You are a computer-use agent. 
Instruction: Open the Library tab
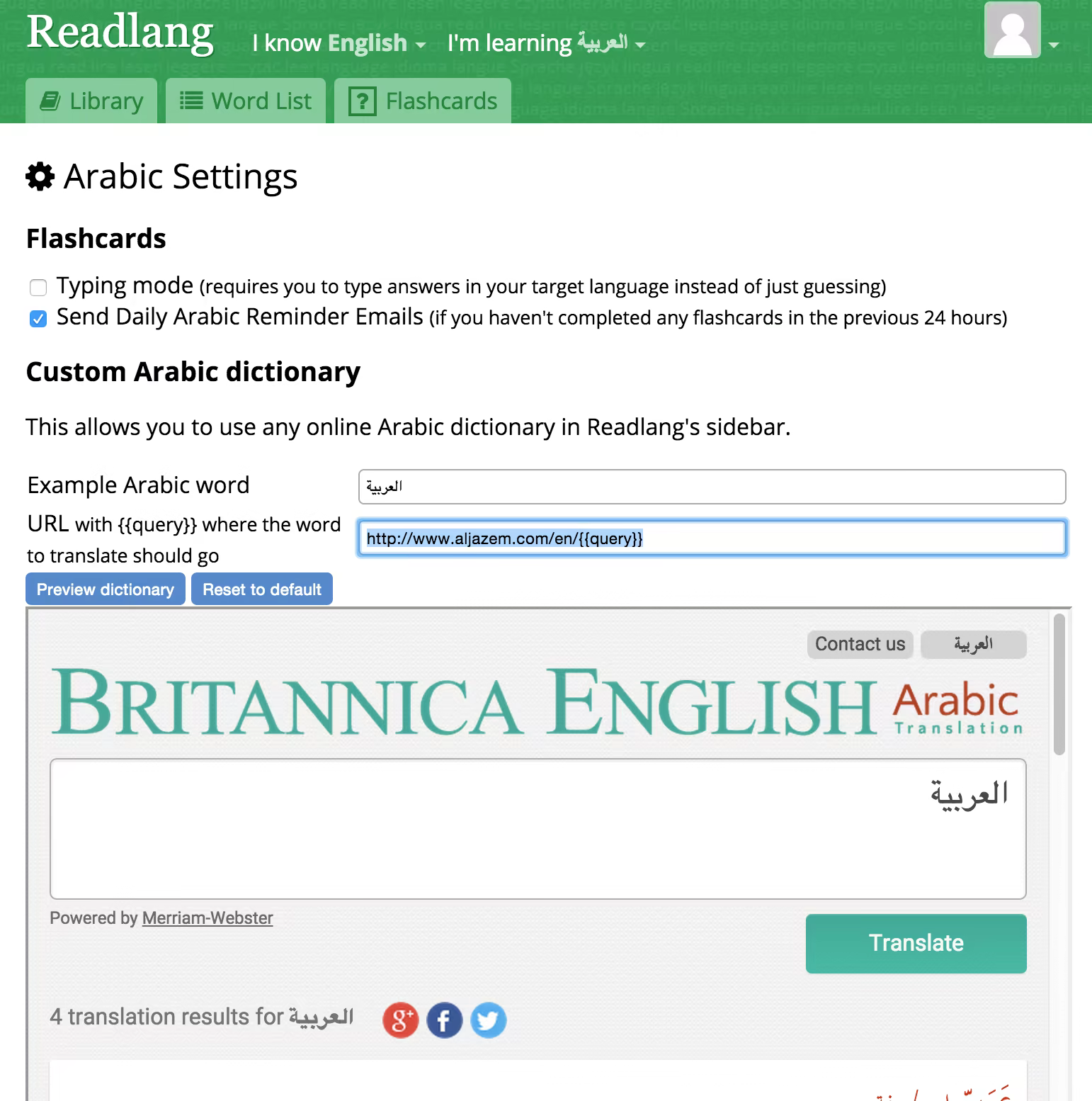tap(91, 101)
